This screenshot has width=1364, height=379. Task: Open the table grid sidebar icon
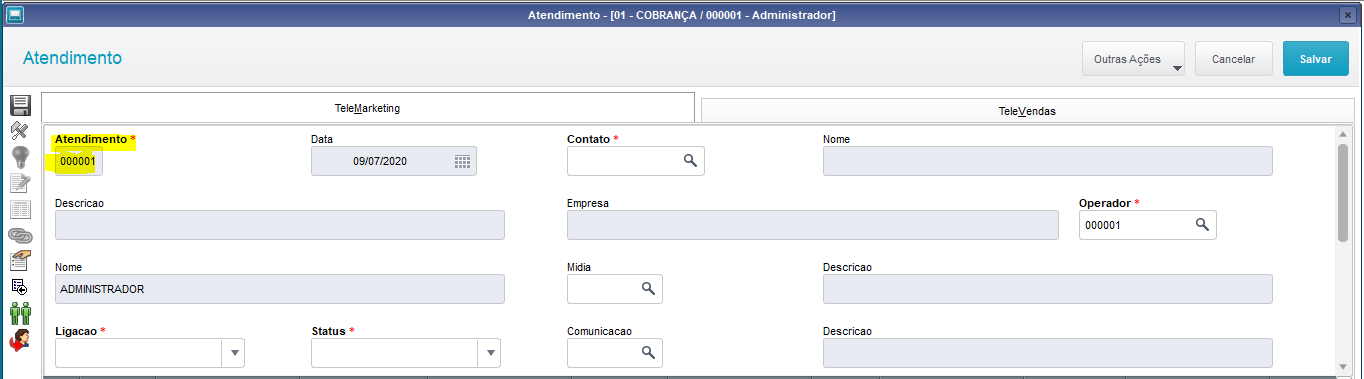coord(20,209)
